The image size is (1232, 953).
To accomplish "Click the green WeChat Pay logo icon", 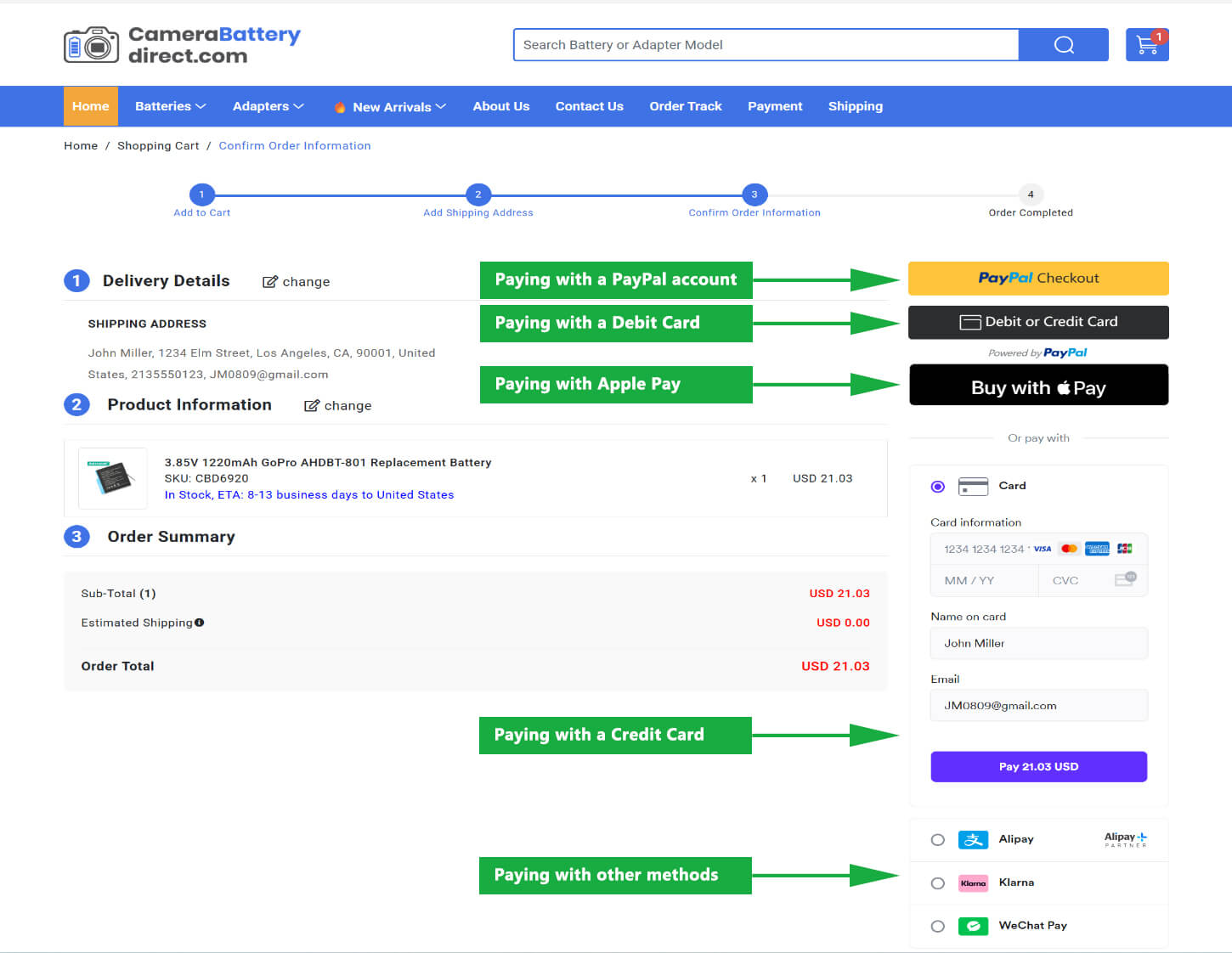I will [973, 926].
